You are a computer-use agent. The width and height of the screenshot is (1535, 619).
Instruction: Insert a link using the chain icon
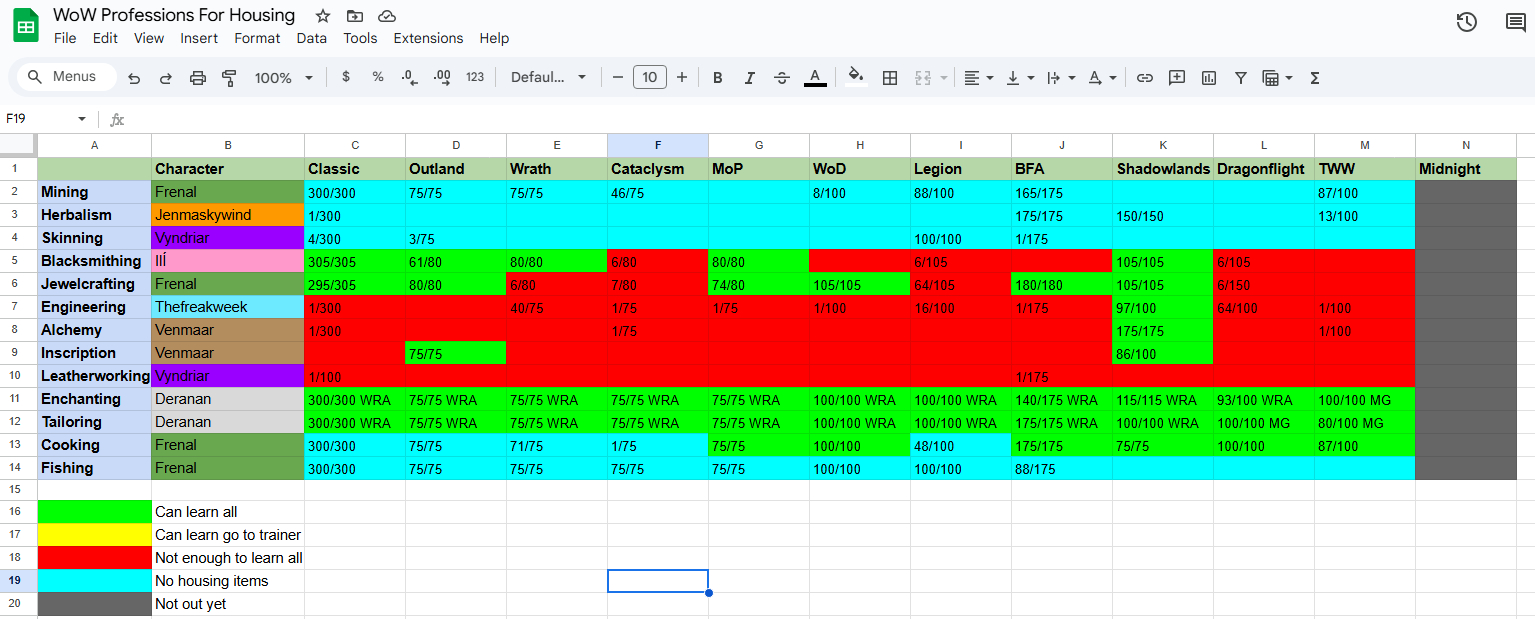coord(1145,78)
